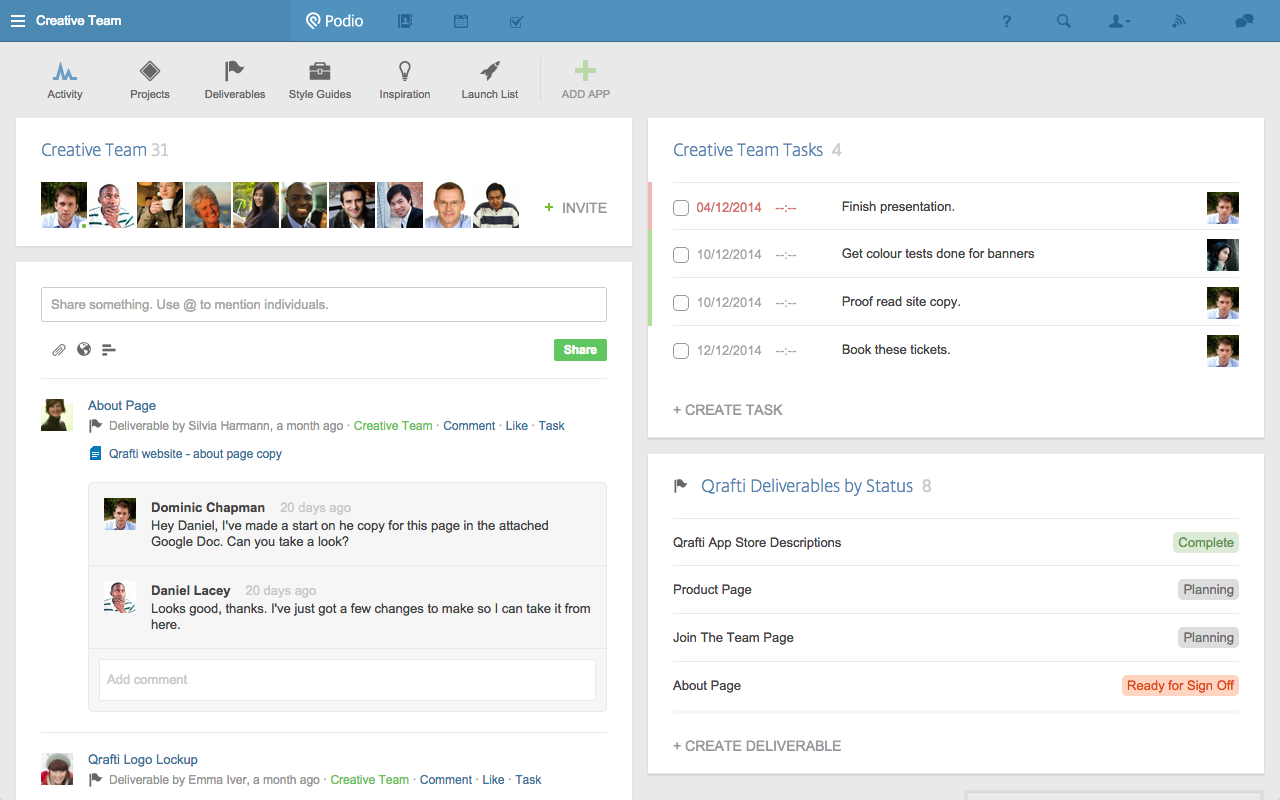Click the green Share button
This screenshot has height=800, width=1280.
pos(580,350)
